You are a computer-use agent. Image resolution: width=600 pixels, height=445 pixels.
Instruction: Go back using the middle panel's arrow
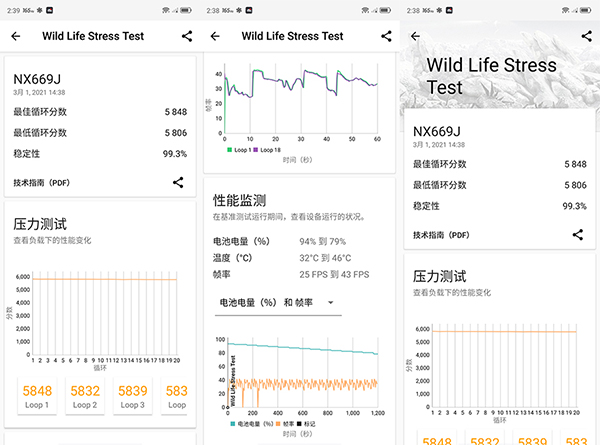pos(215,36)
